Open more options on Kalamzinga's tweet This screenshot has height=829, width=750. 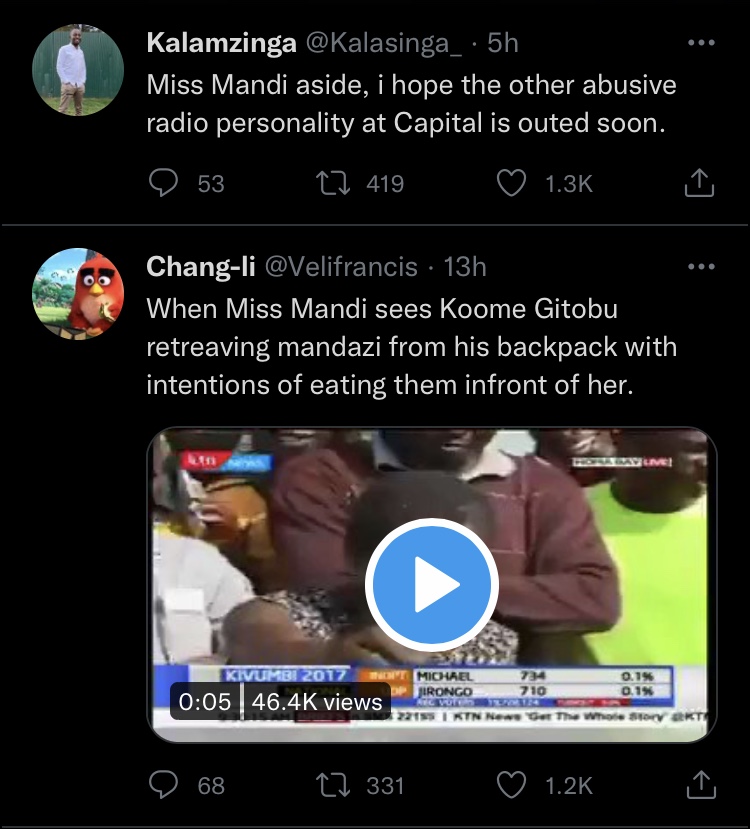coord(701,43)
